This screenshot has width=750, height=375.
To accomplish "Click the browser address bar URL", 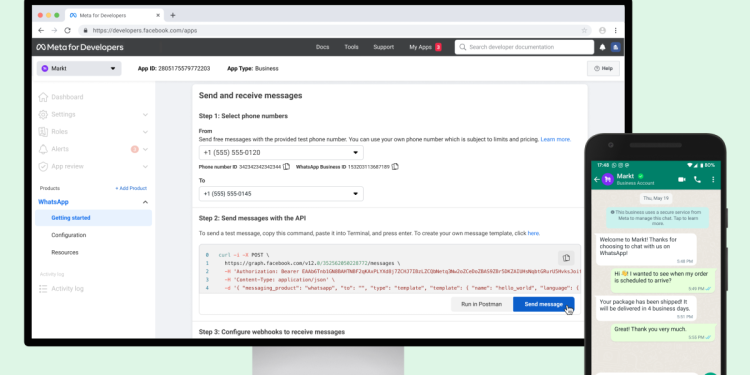I will tap(145, 30).
